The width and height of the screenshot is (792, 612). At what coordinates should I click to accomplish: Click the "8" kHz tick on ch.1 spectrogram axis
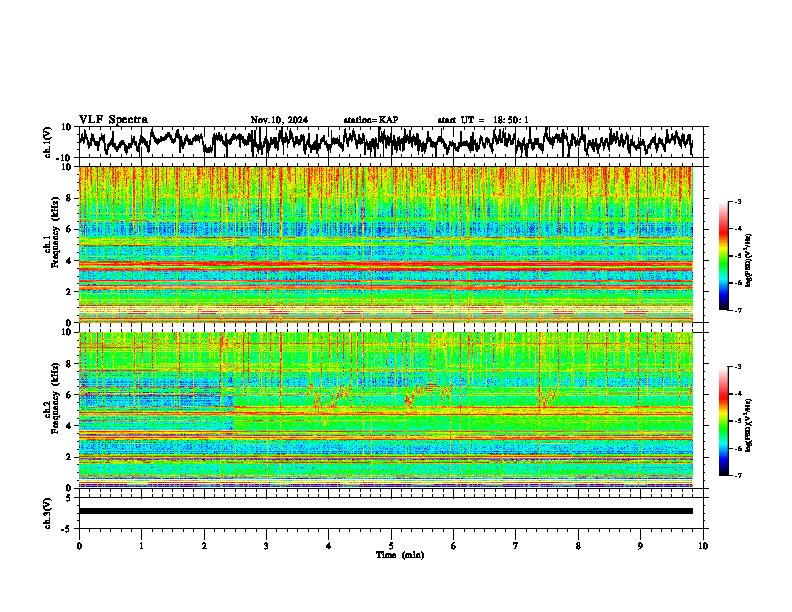click(70, 198)
